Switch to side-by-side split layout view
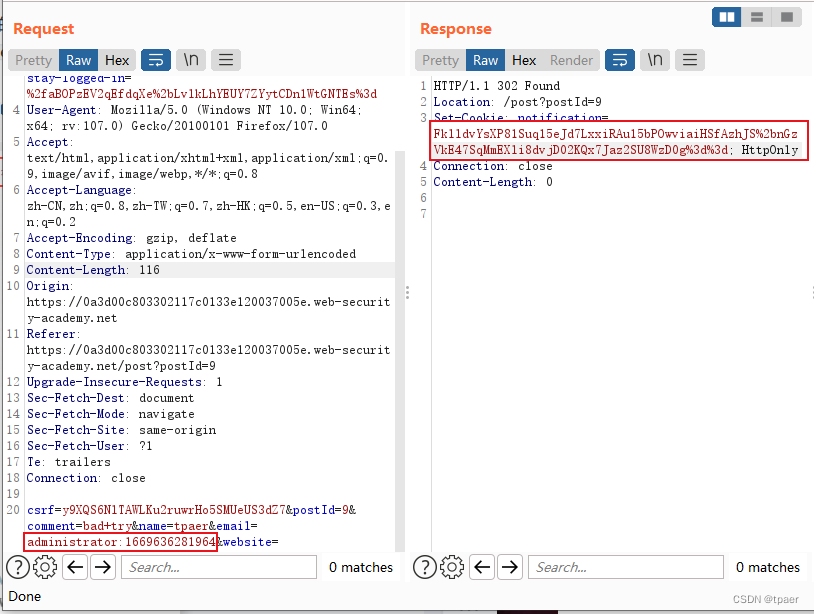Viewport: 814px width, 614px height. click(x=727, y=17)
